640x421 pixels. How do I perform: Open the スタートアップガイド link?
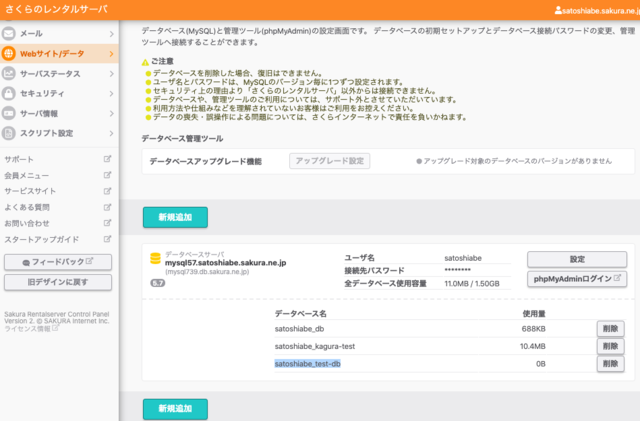(x=42, y=239)
